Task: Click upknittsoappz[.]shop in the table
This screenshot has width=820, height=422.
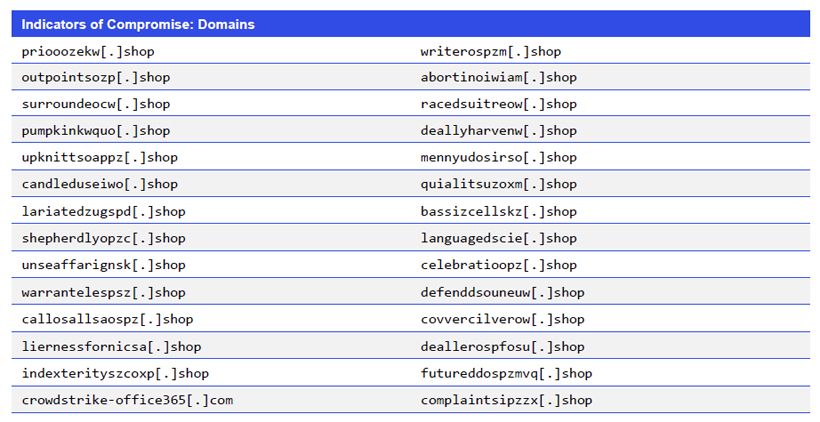Action: click(100, 158)
